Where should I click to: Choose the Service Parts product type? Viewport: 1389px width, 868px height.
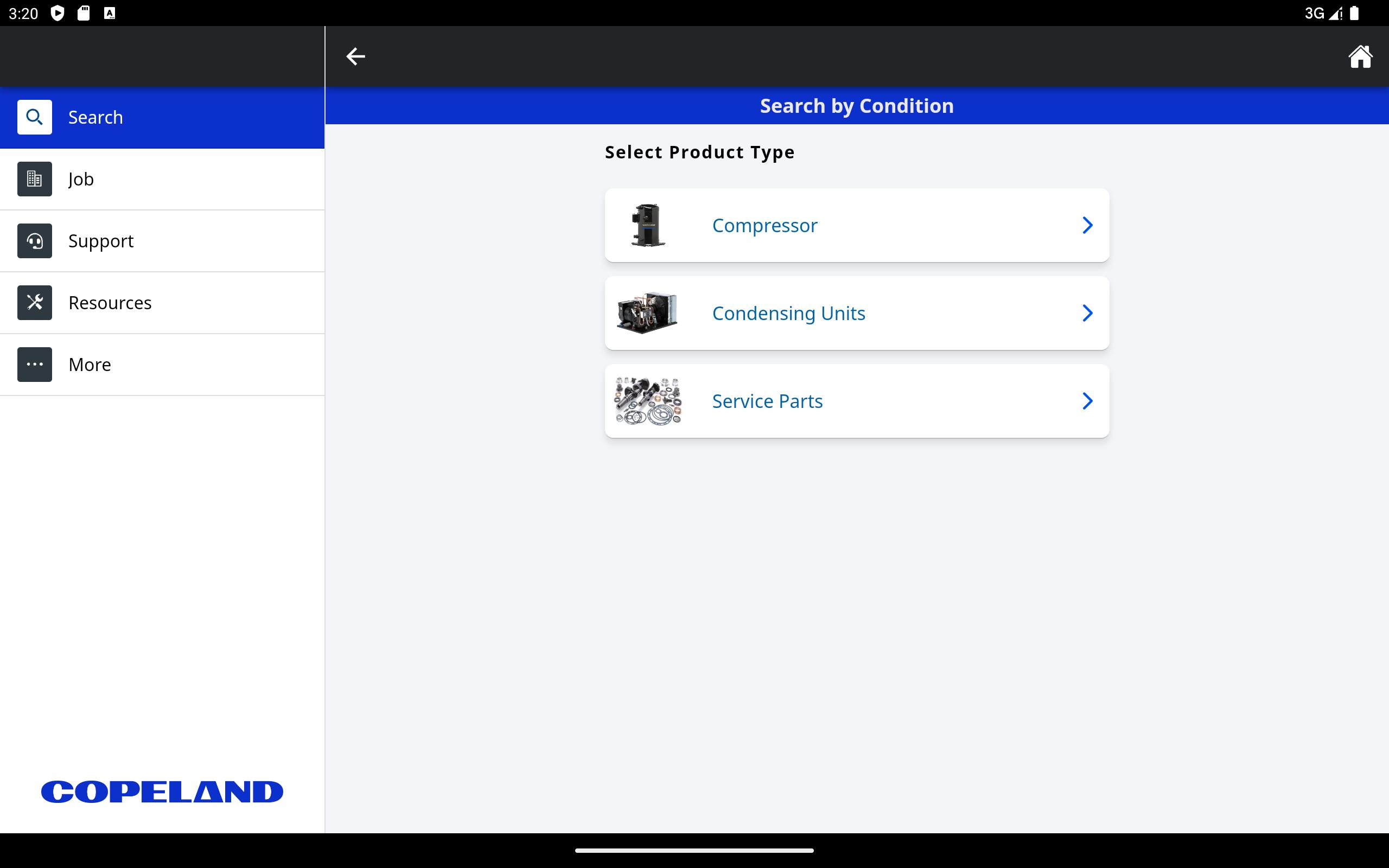767,401
